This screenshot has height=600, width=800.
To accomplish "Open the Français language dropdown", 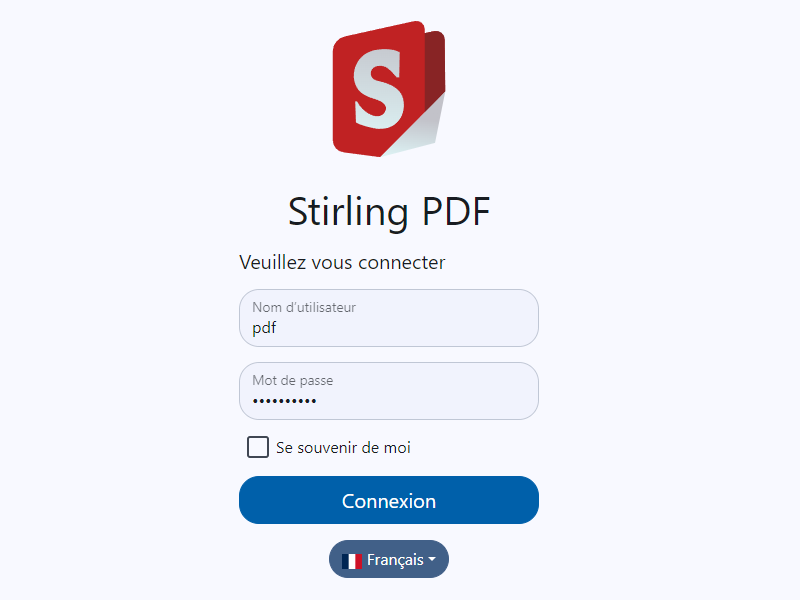I will [x=389, y=560].
